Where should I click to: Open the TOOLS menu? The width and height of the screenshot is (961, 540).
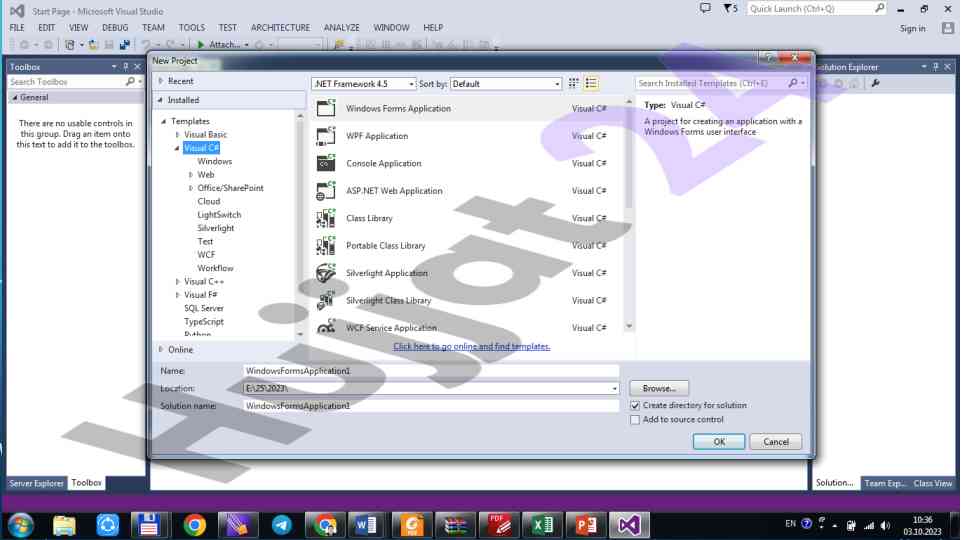[x=191, y=28]
